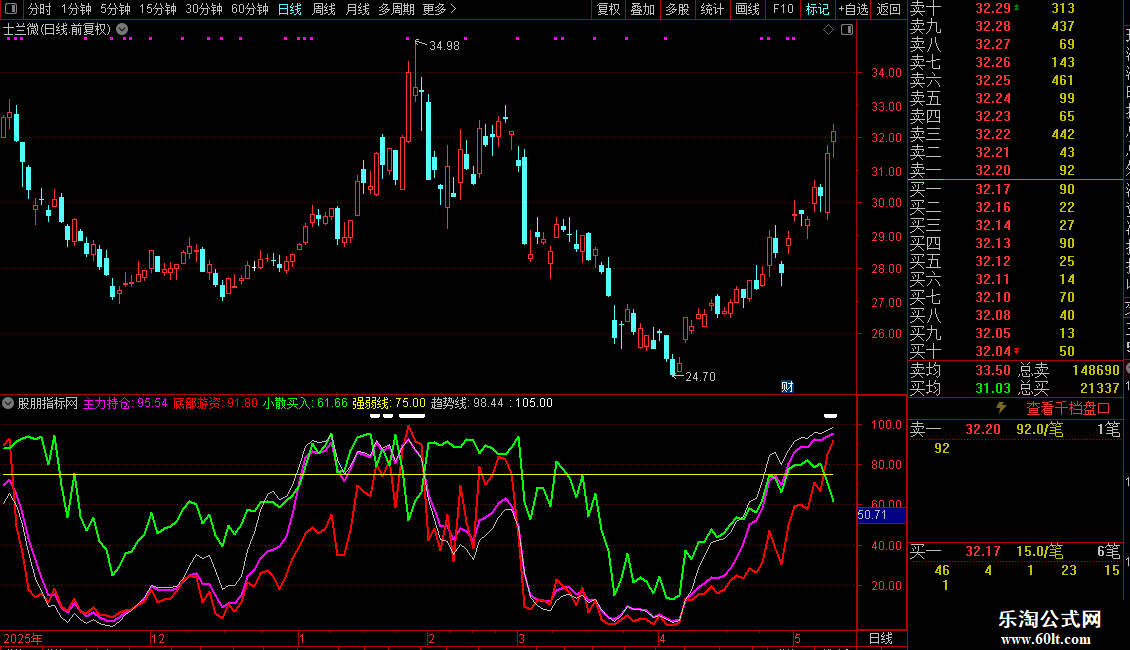
Task: Click the 底部游资: 91.80 indicator label
Action: [215, 403]
